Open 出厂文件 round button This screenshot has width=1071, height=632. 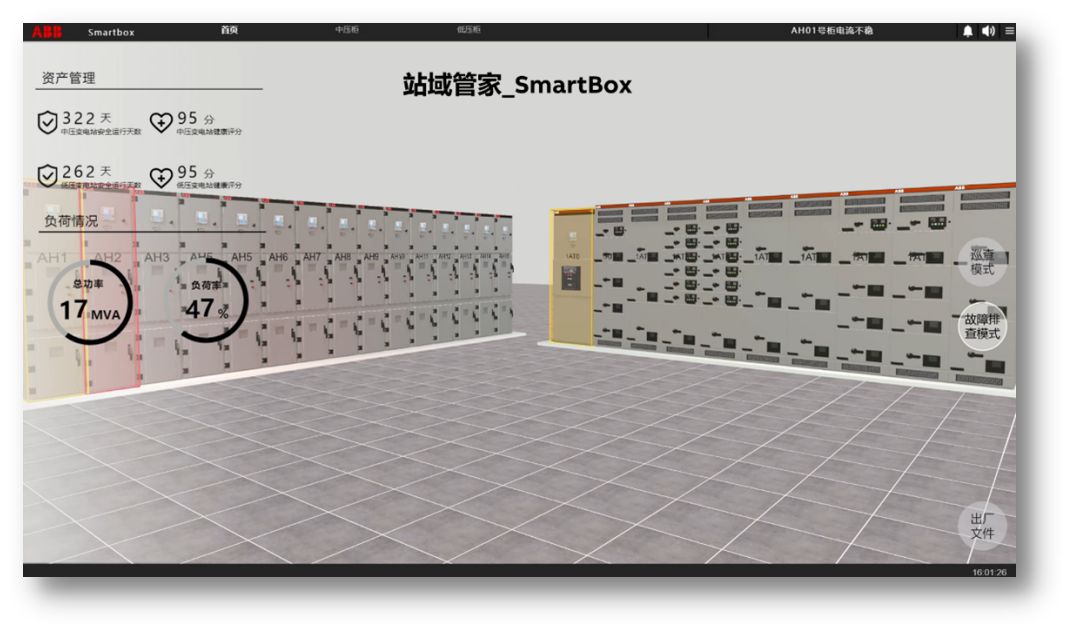(982, 526)
